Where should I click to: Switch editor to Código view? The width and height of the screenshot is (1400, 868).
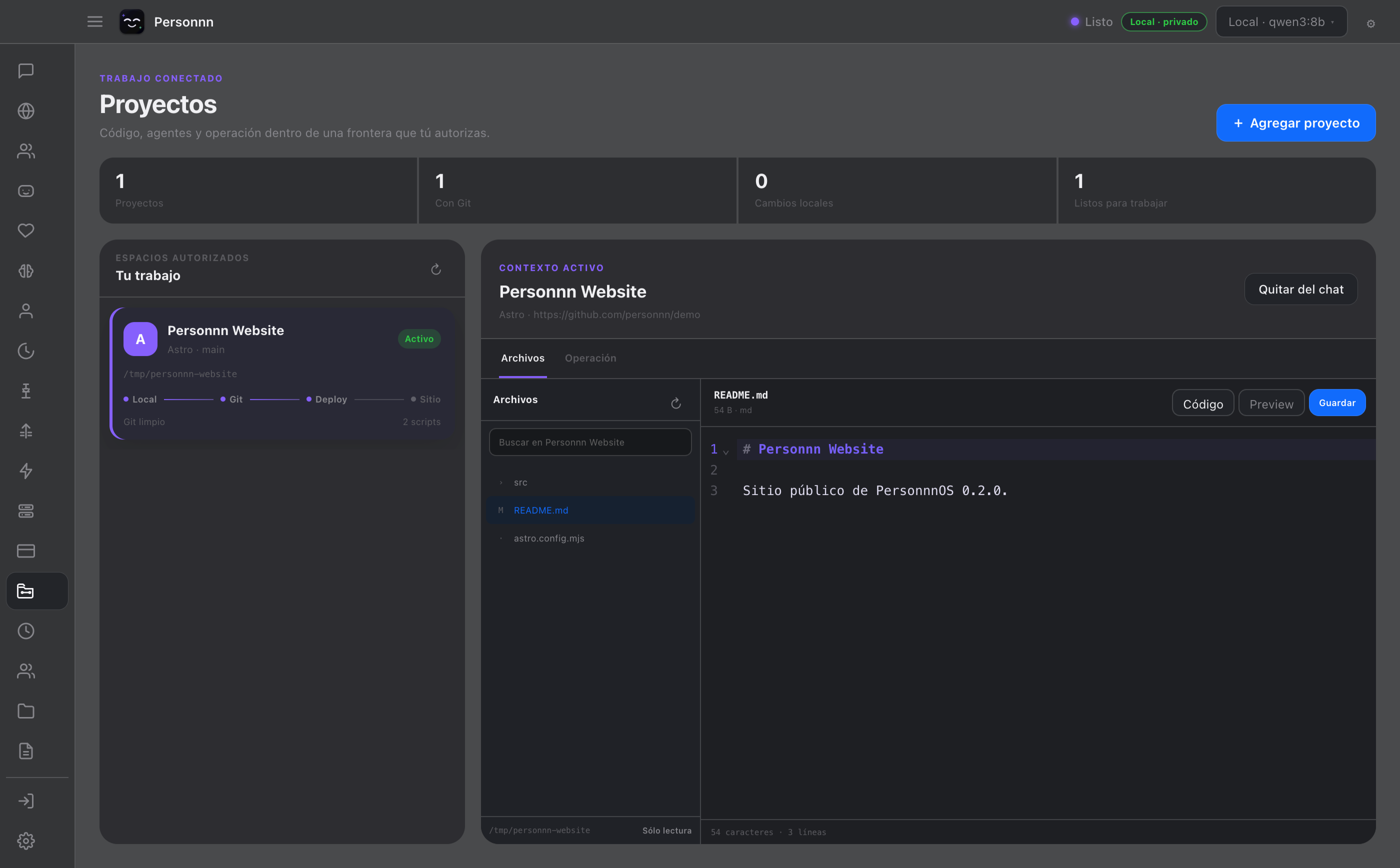point(1202,403)
